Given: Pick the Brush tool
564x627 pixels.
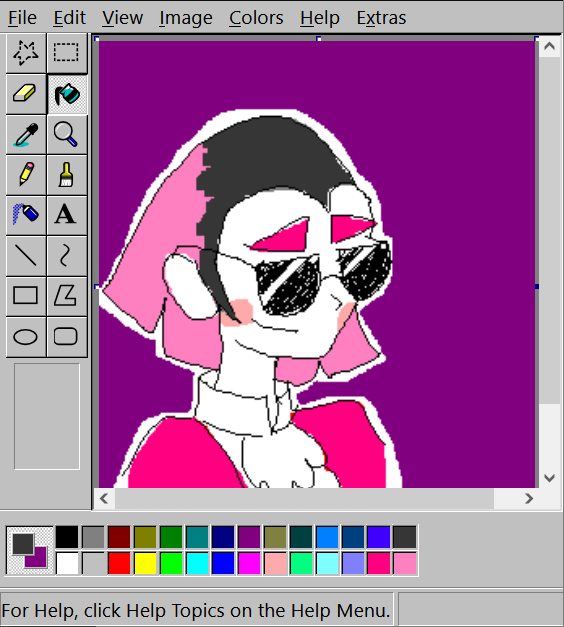Looking at the screenshot, I should coord(66,175).
